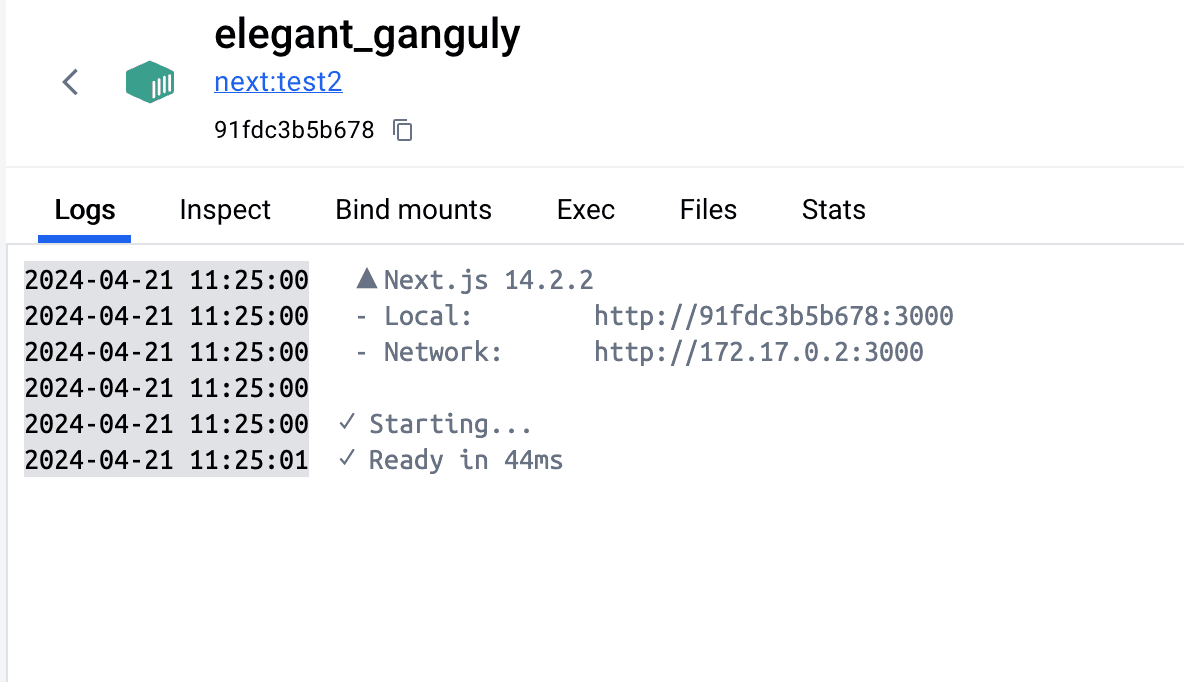The image size is (1184, 682).
Task: Open the Exec tab
Action: 585,210
